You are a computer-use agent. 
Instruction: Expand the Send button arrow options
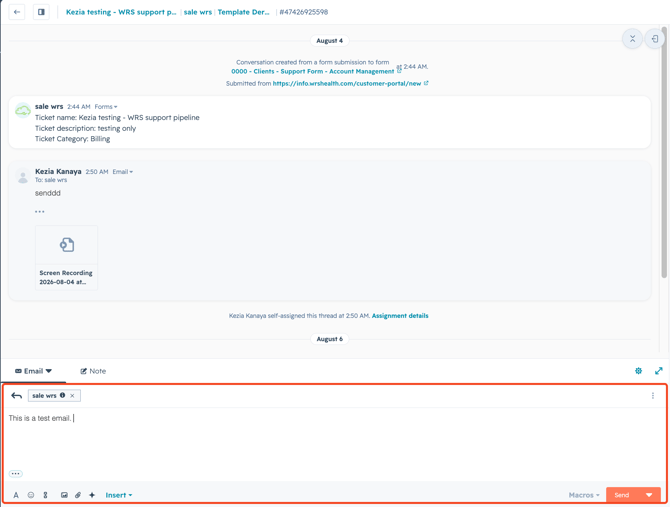649,495
